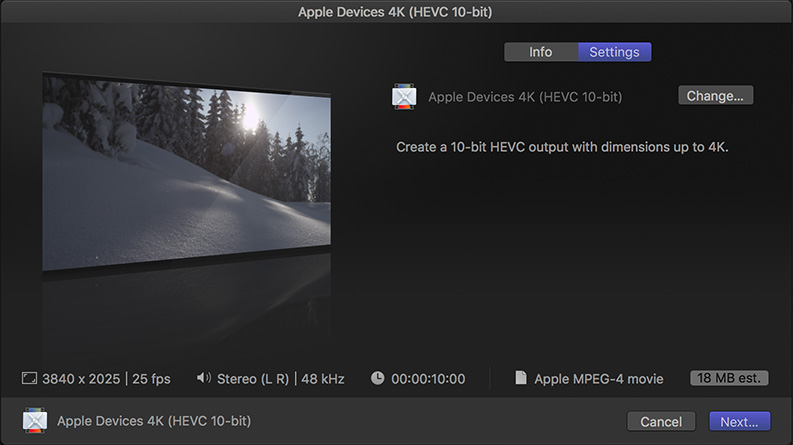Click the 'Stereo (L R)' audio text
This screenshot has height=445, width=793.
coord(253,379)
